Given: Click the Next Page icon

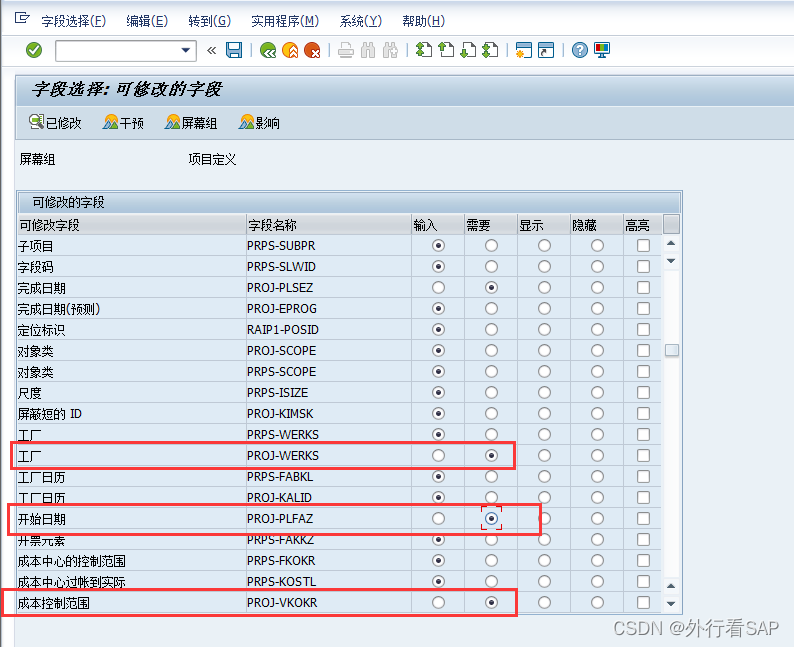Looking at the screenshot, I should click(x=468, y=50).
